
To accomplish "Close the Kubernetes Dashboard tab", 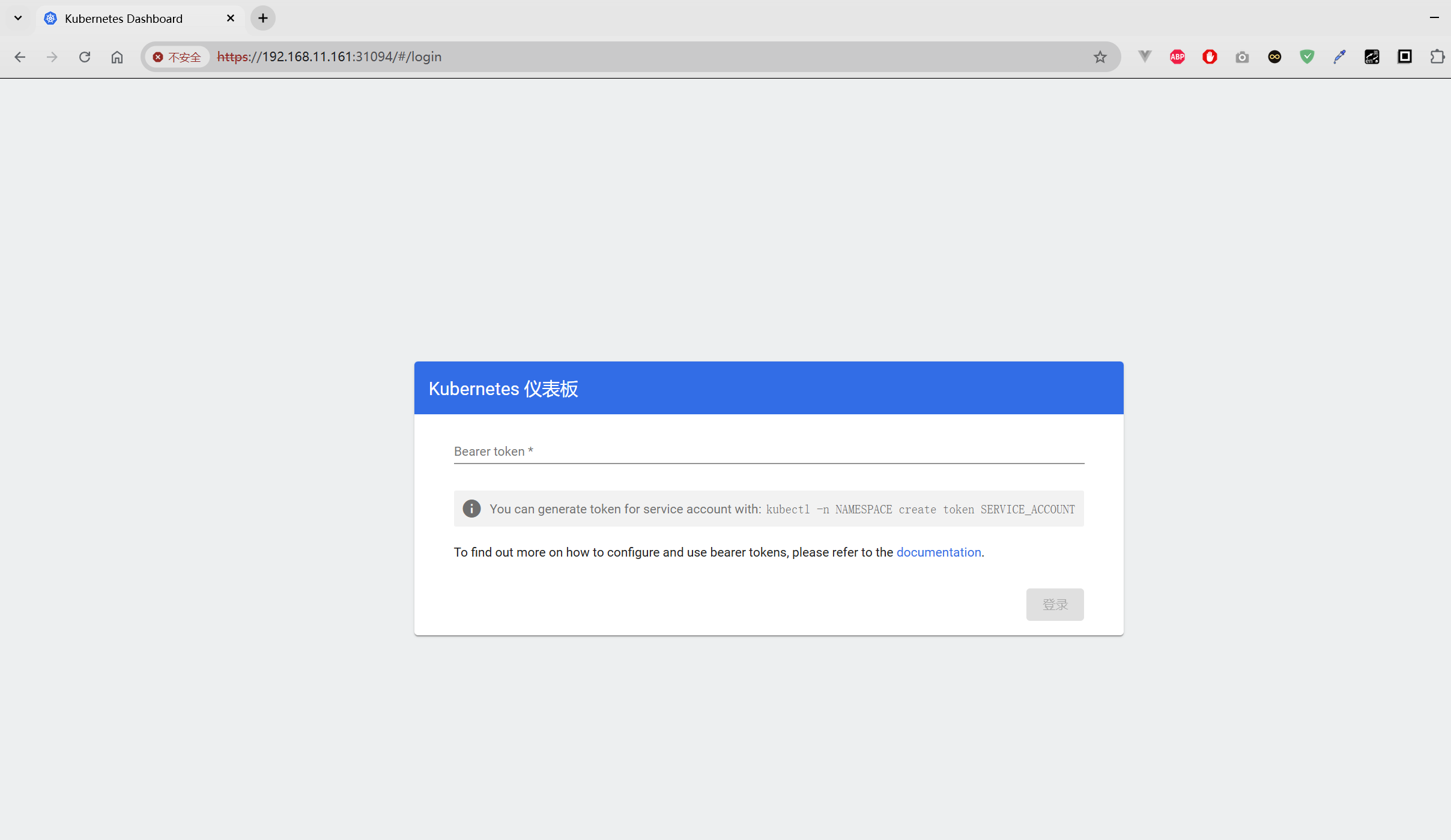I will click(x=231, y=19).
